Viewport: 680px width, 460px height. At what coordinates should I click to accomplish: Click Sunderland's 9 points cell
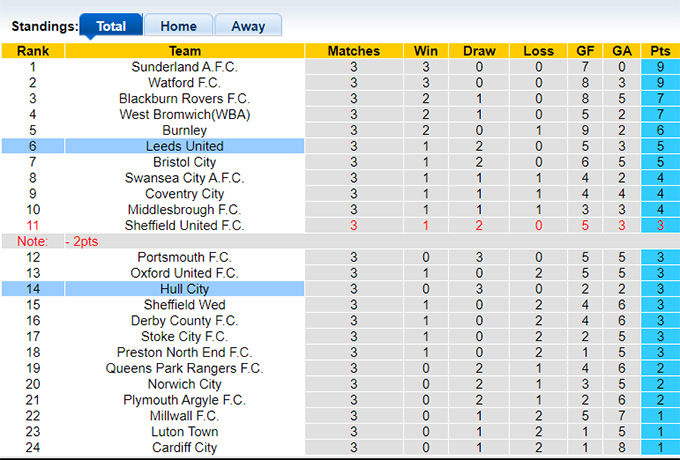(x=660, y=67)
